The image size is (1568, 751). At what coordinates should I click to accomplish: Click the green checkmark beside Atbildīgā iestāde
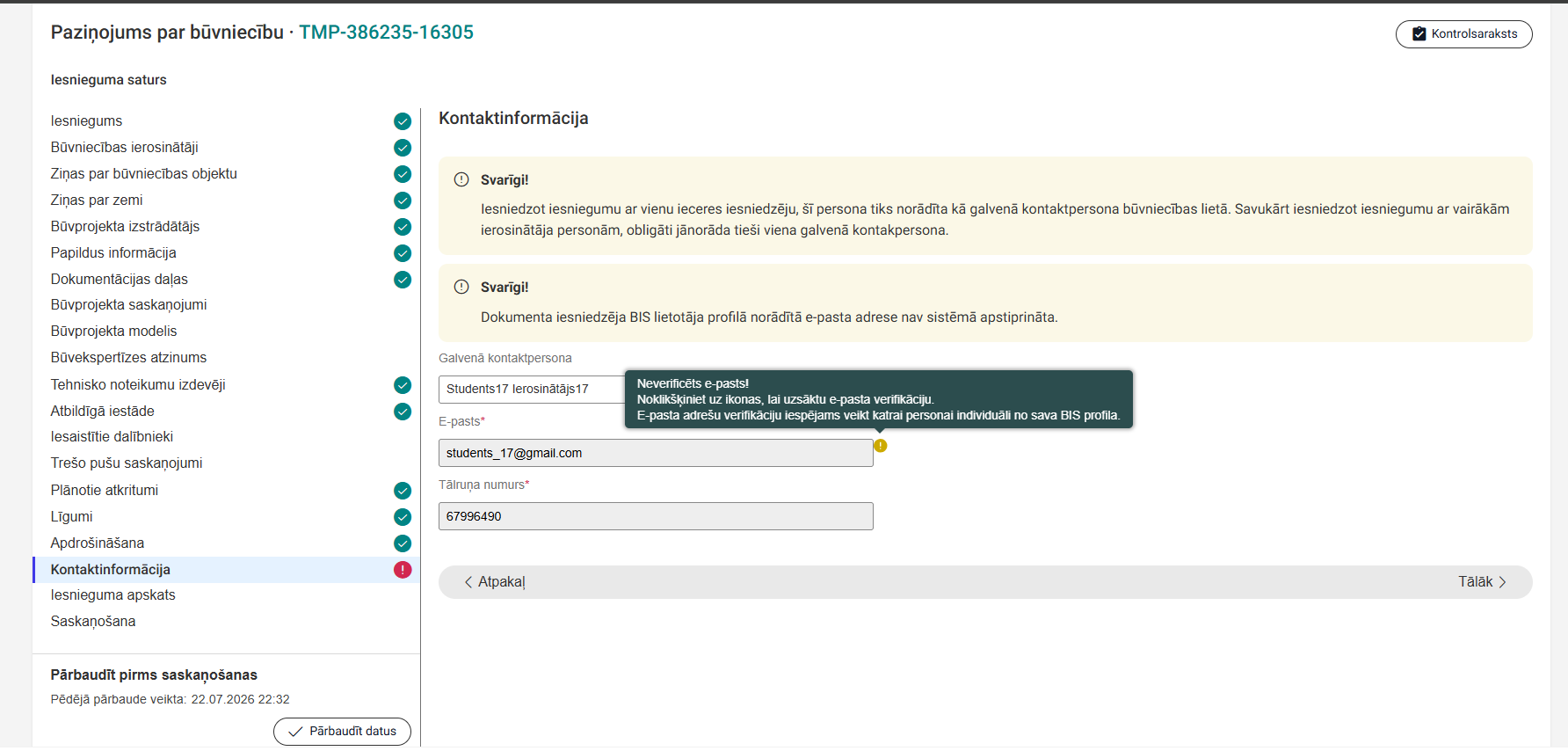coord(403,412)
